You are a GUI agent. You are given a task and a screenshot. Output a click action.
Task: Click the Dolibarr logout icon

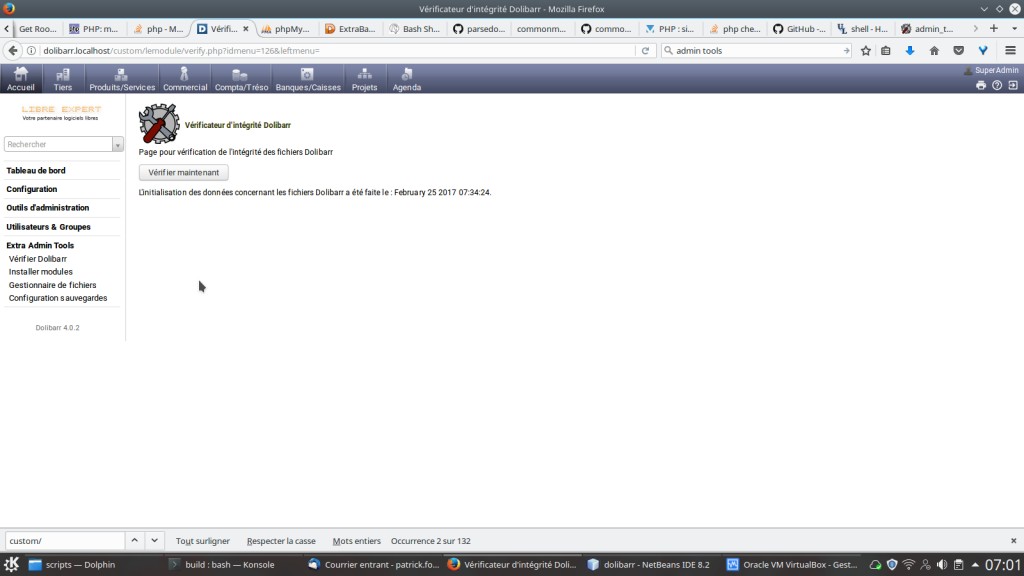(x=1013, y=85)
